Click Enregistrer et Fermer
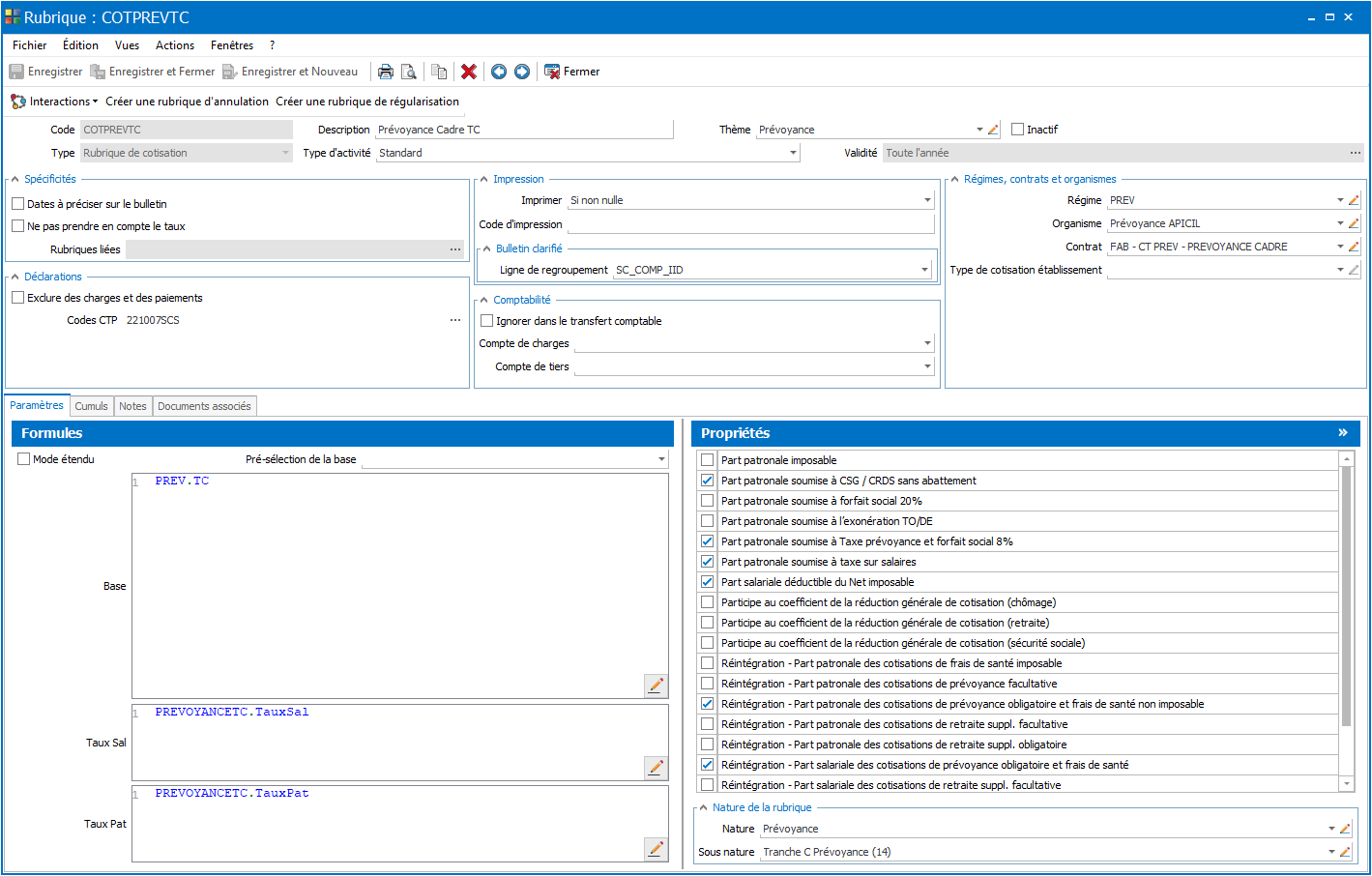The width and height of the screenshot is (1372, 876). (x=152, y=72)
